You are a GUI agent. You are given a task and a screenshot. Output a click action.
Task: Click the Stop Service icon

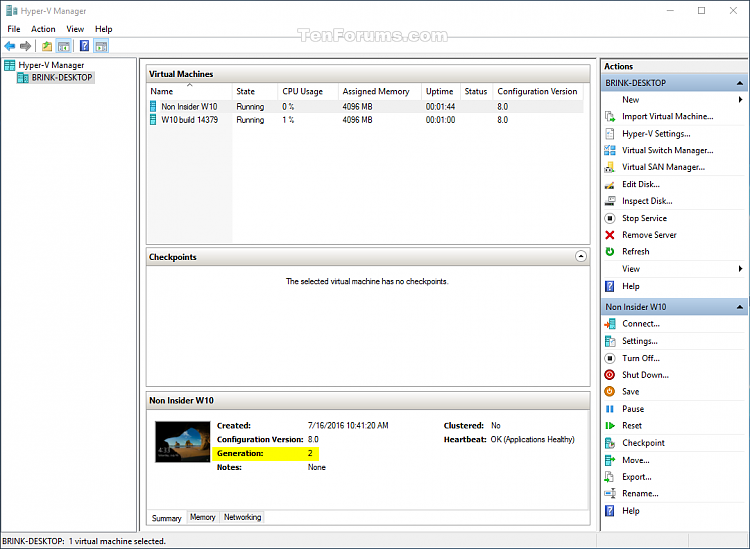[610, 218]
